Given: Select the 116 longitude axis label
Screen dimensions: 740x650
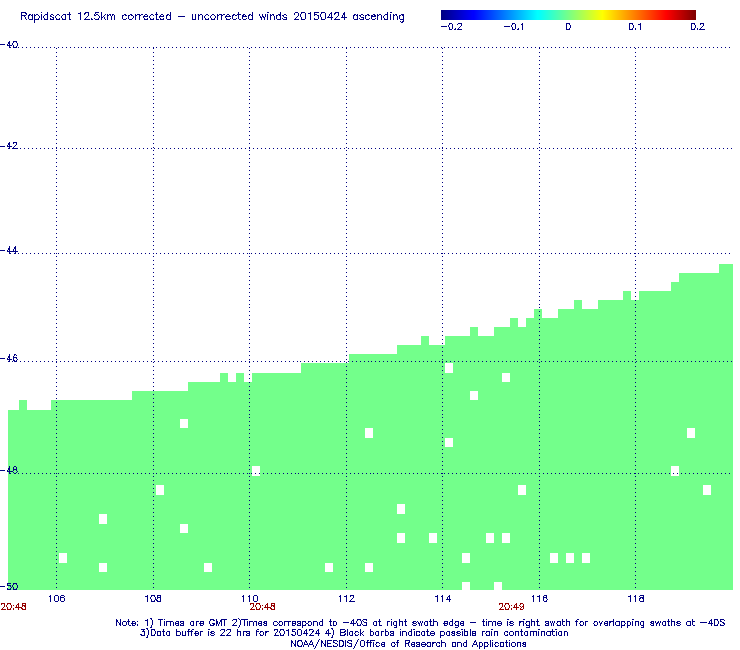Looking at the screenshot, I should (539, 599).
